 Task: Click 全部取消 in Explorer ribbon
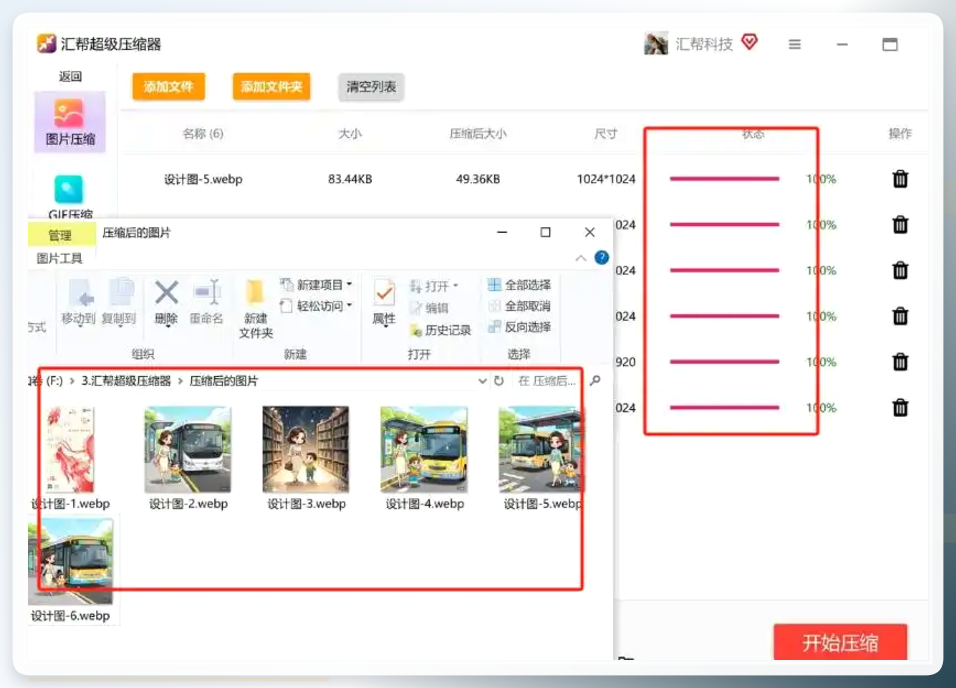(x=519, y=306)
